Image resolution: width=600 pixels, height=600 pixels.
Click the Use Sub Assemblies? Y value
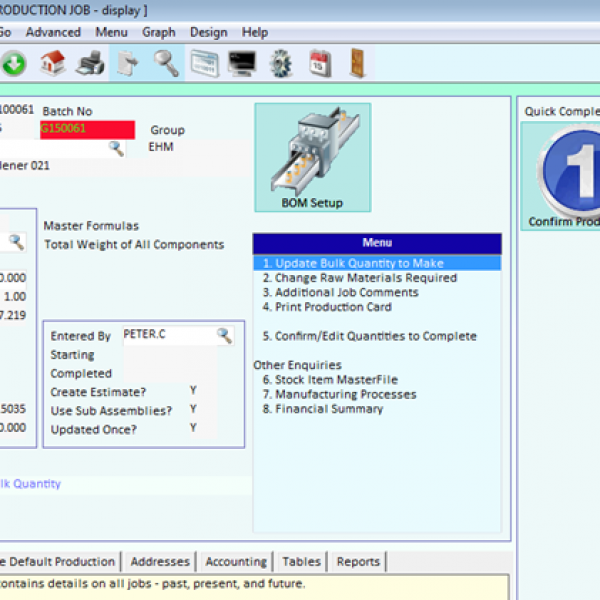click(x=194, y=409)
